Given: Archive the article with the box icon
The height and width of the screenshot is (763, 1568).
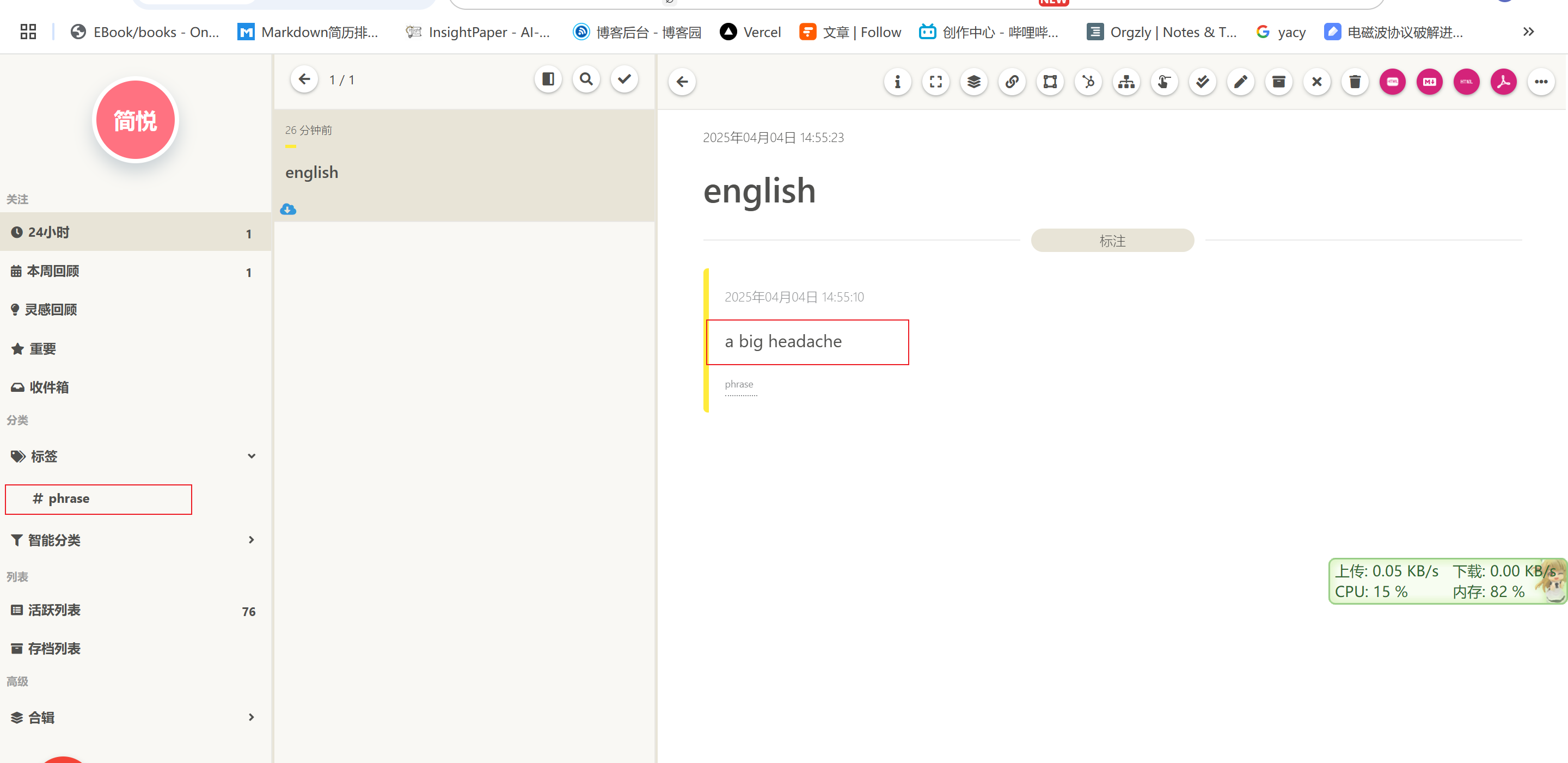Looking at the screenshot, I should click(x=1278, y=82).
